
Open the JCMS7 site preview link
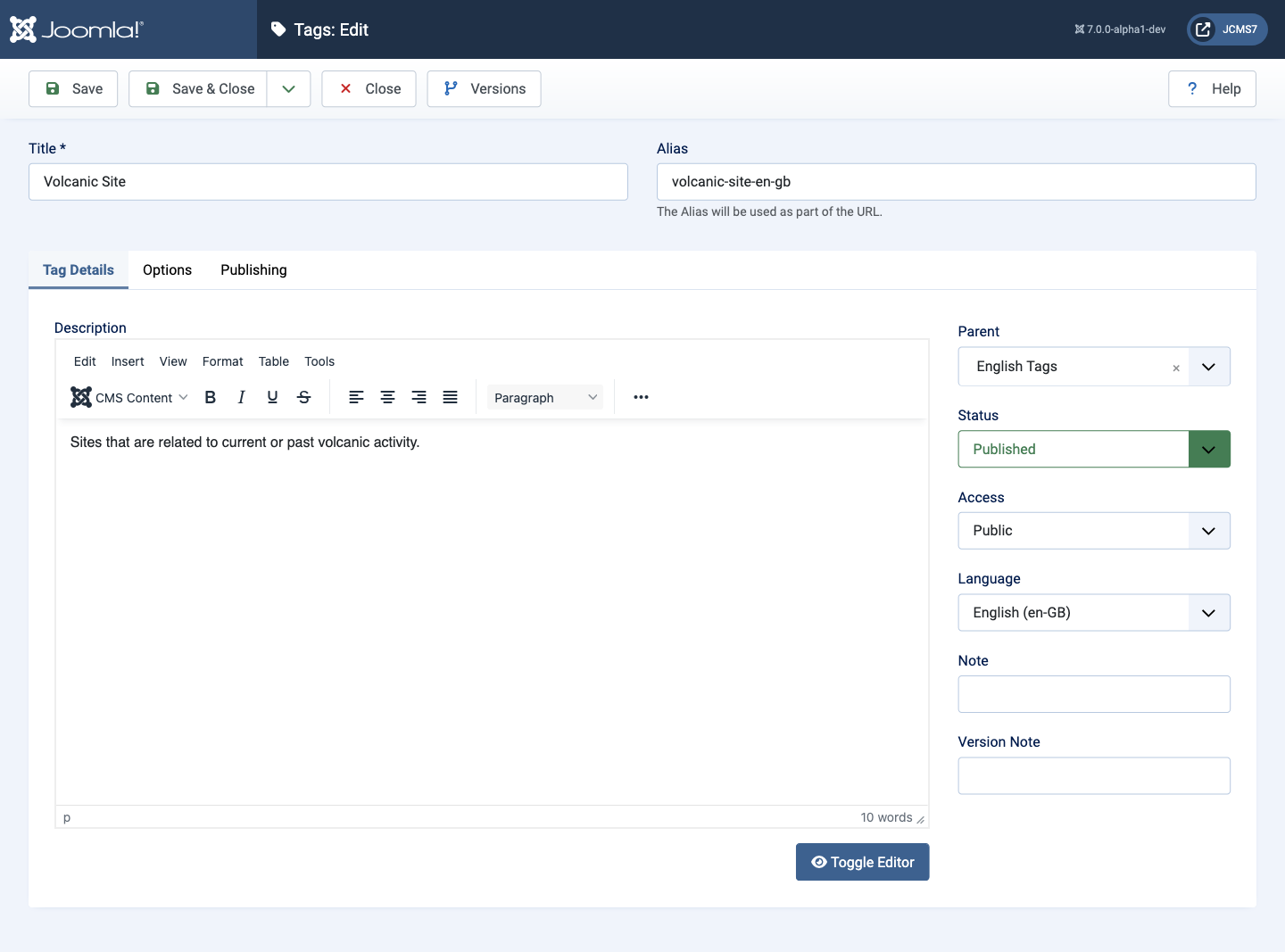pyautogui.click(x=1227, y=29)
